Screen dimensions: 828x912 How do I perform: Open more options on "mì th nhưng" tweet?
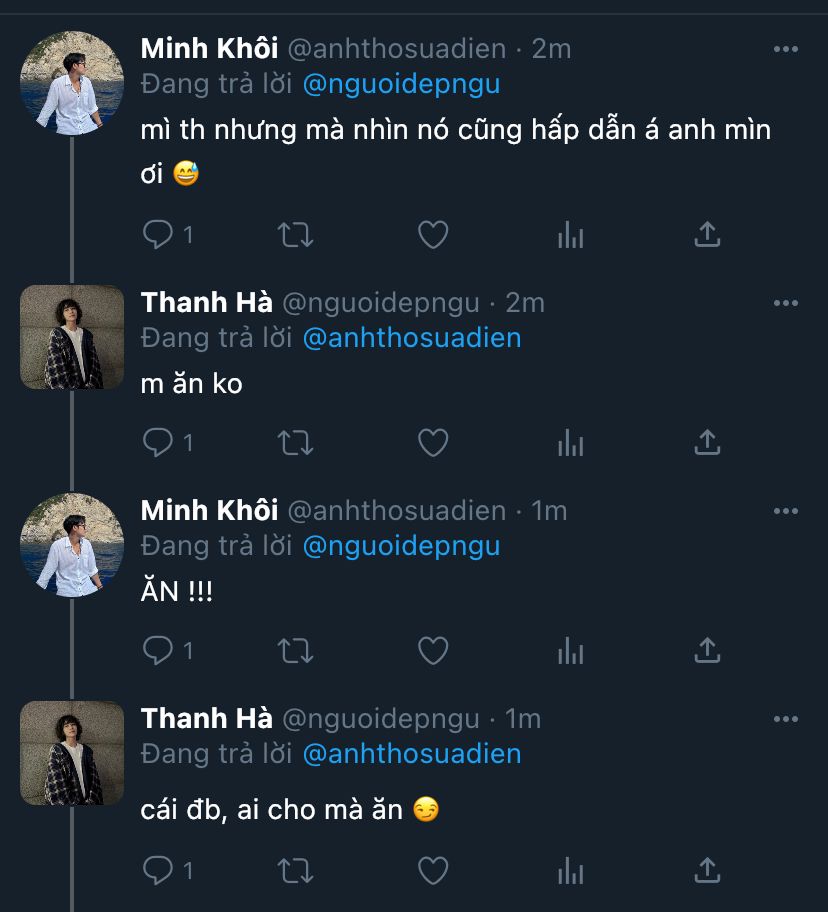[x=786, y=49]
